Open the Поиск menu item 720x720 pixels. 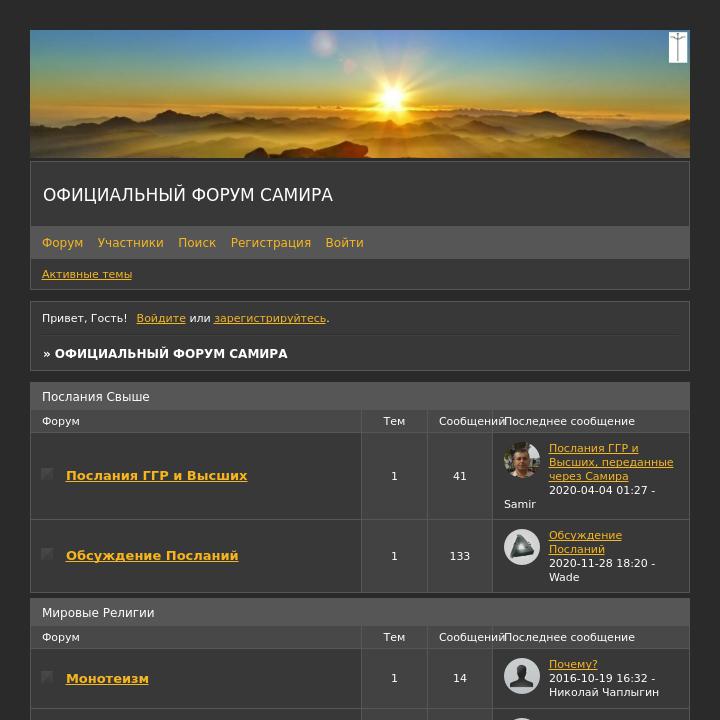[197, 242]
